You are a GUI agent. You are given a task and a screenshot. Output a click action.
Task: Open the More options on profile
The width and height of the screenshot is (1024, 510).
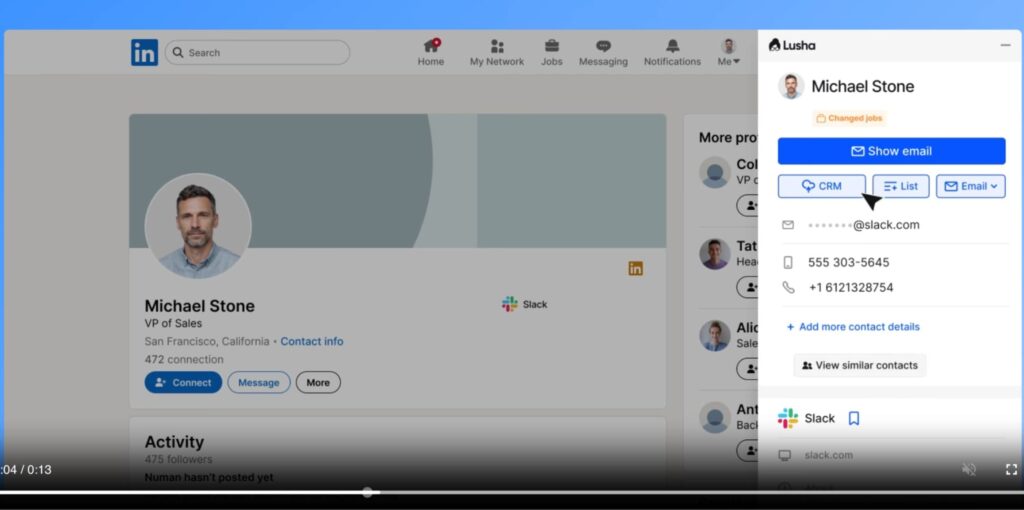[x=318, y=382]
